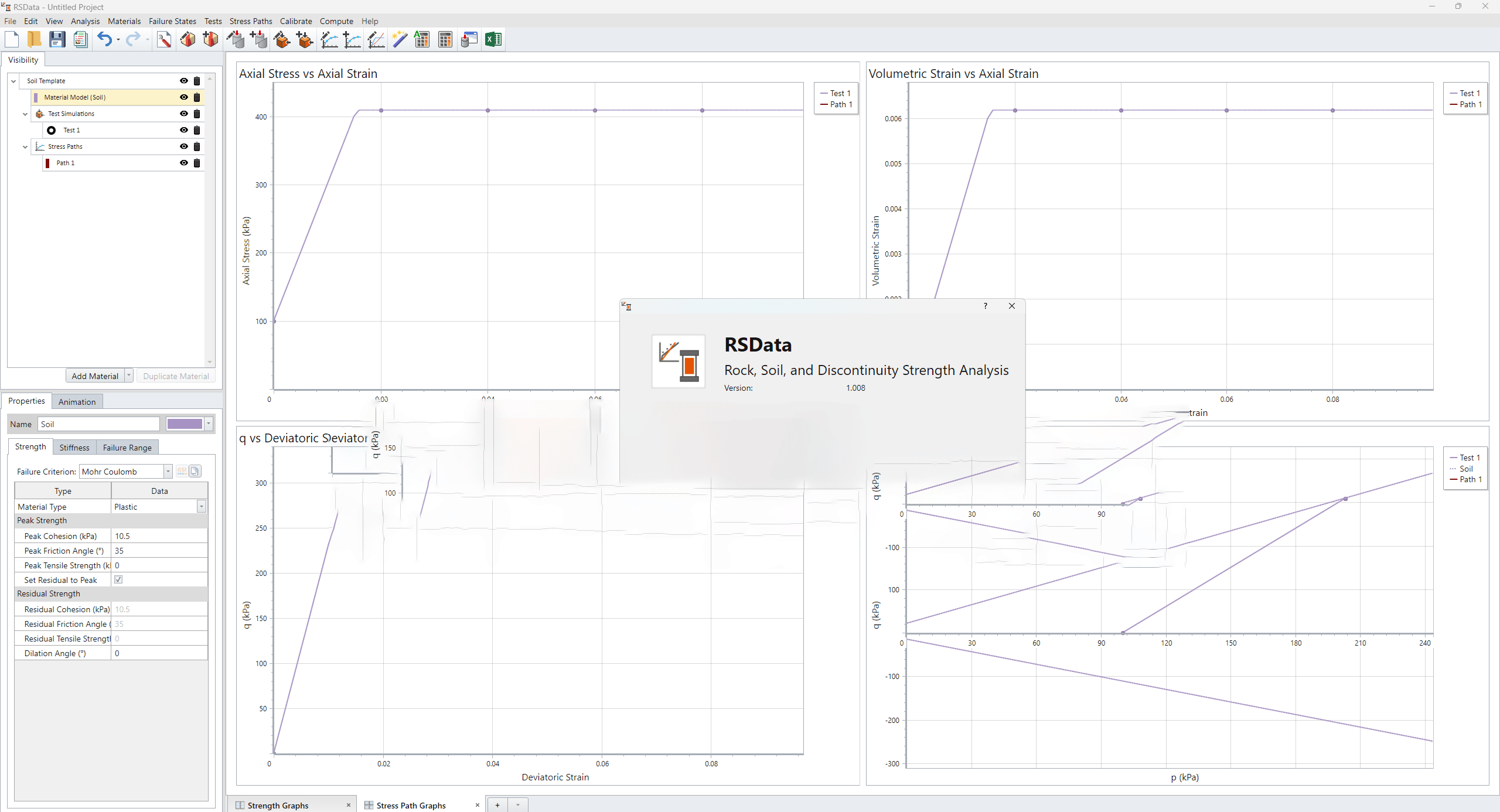Hide Test 1 with its eye icon
This screenshot has width=1500, height=812.
click(184, 130)
